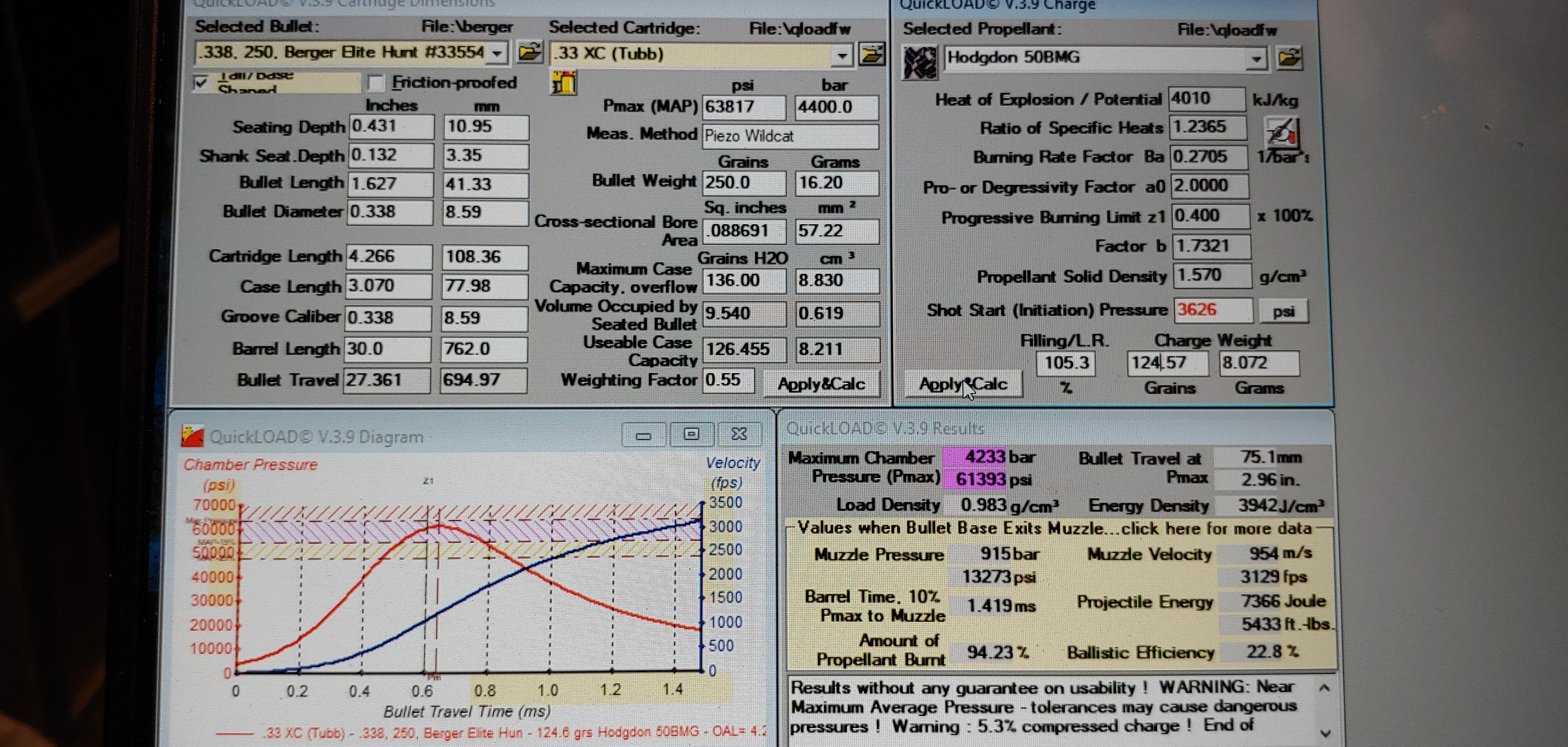Click Apply&Calc in the Cartridge Dimensions window
The height and width of the screenshot is (747, 1568).
[x=821, y=384]
